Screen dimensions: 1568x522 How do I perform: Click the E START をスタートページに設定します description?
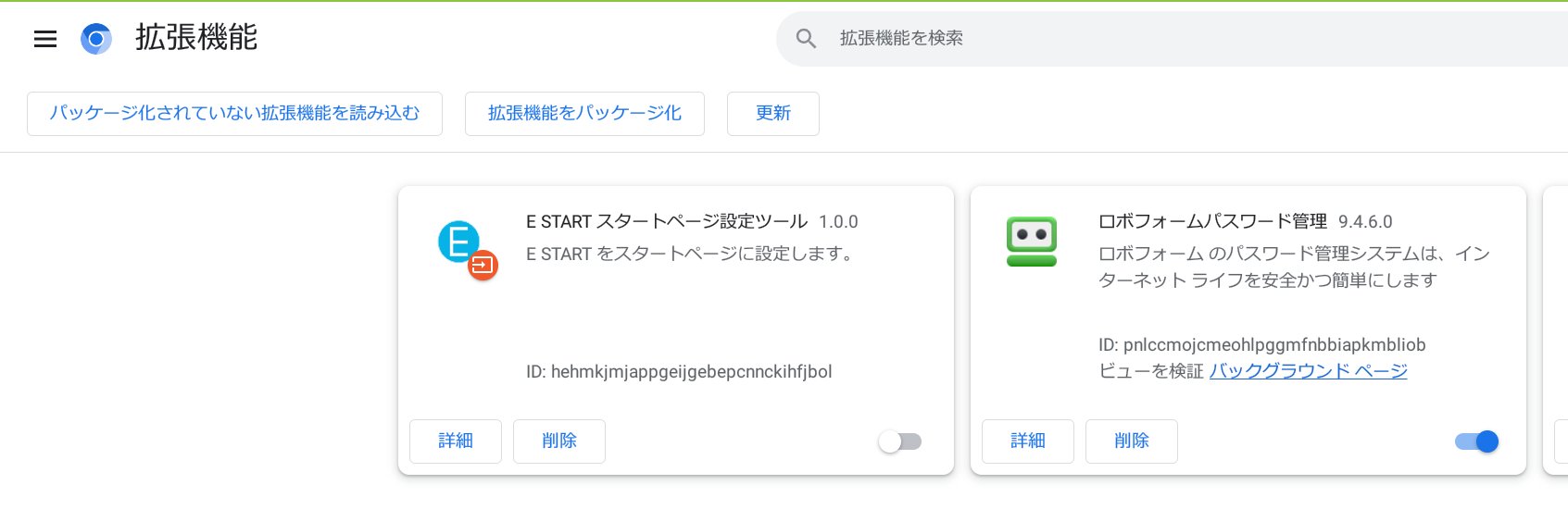[x=691, y=254]
